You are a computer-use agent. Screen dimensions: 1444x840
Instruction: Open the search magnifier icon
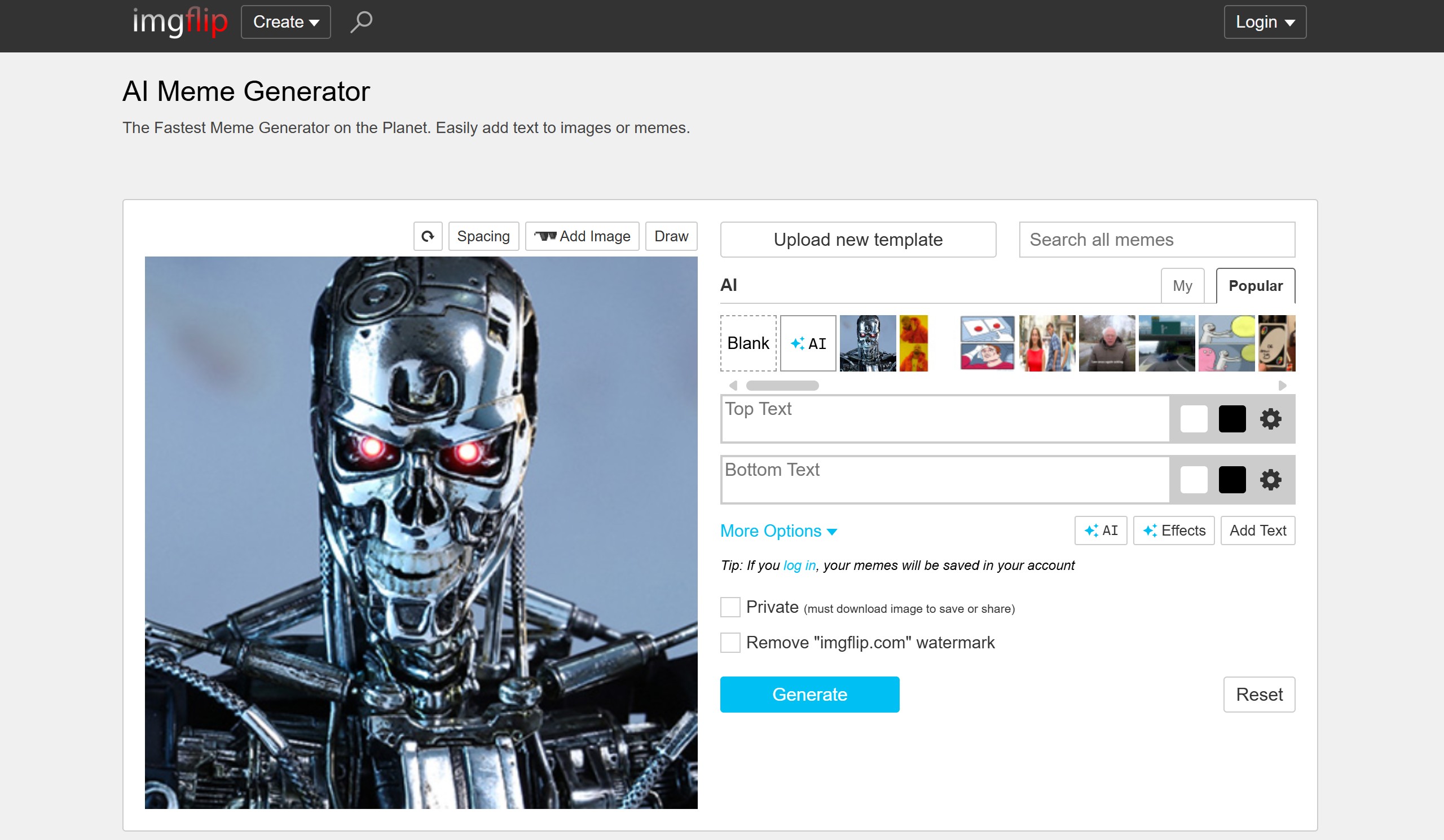pos(361,22)
